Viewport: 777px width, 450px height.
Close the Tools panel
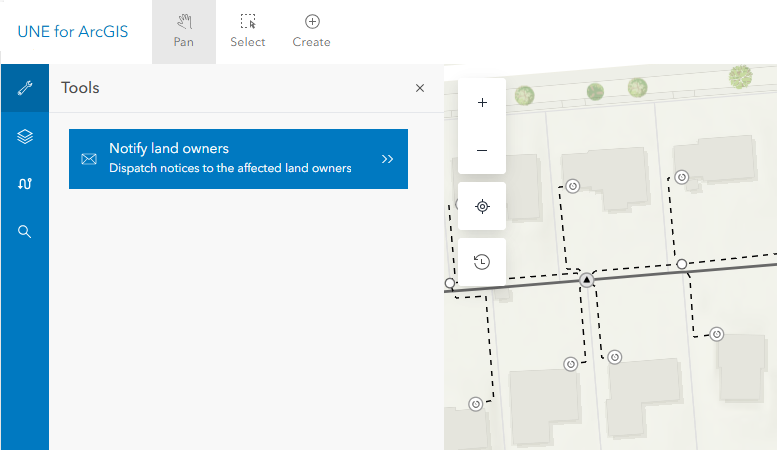(x=420, y=88)
